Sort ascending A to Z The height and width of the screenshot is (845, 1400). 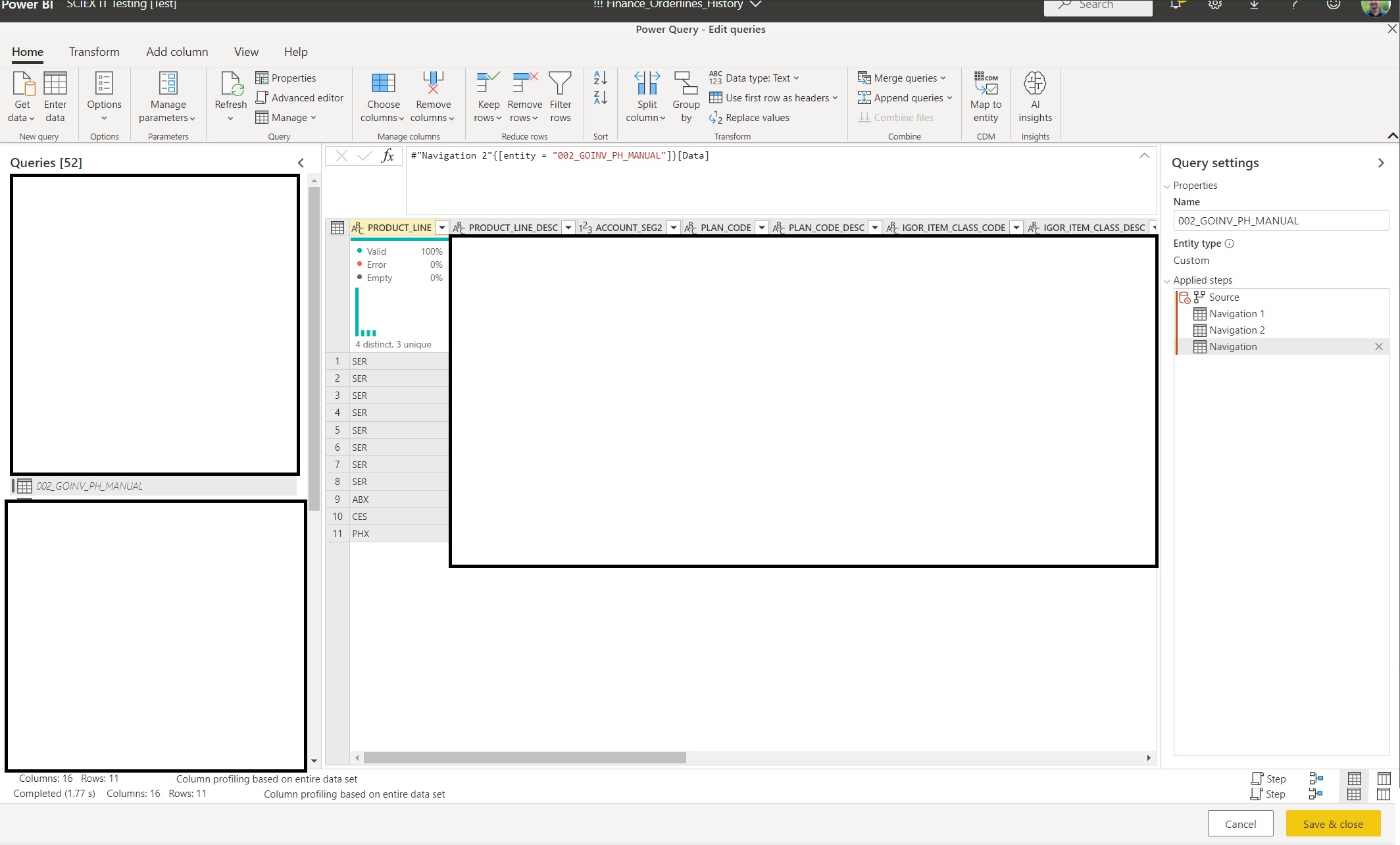point(600,78)
